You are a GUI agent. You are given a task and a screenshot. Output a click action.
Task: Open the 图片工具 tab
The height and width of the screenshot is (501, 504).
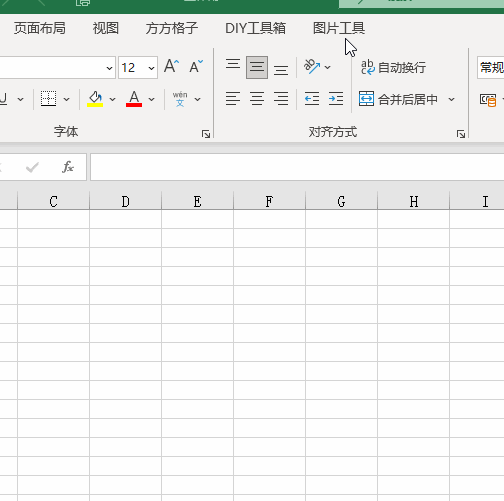tap(339, 28)
